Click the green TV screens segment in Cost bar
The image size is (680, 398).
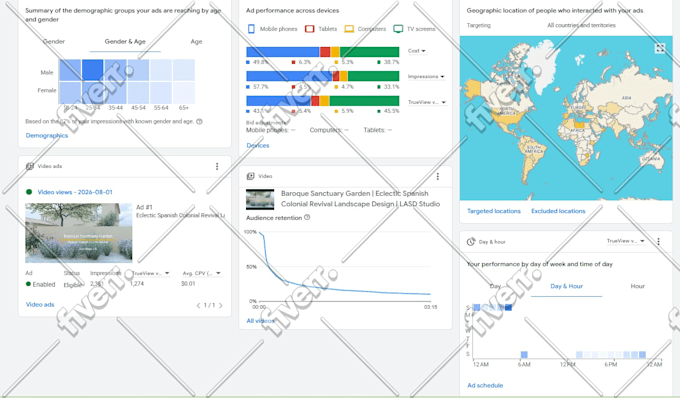pos(369,52)
